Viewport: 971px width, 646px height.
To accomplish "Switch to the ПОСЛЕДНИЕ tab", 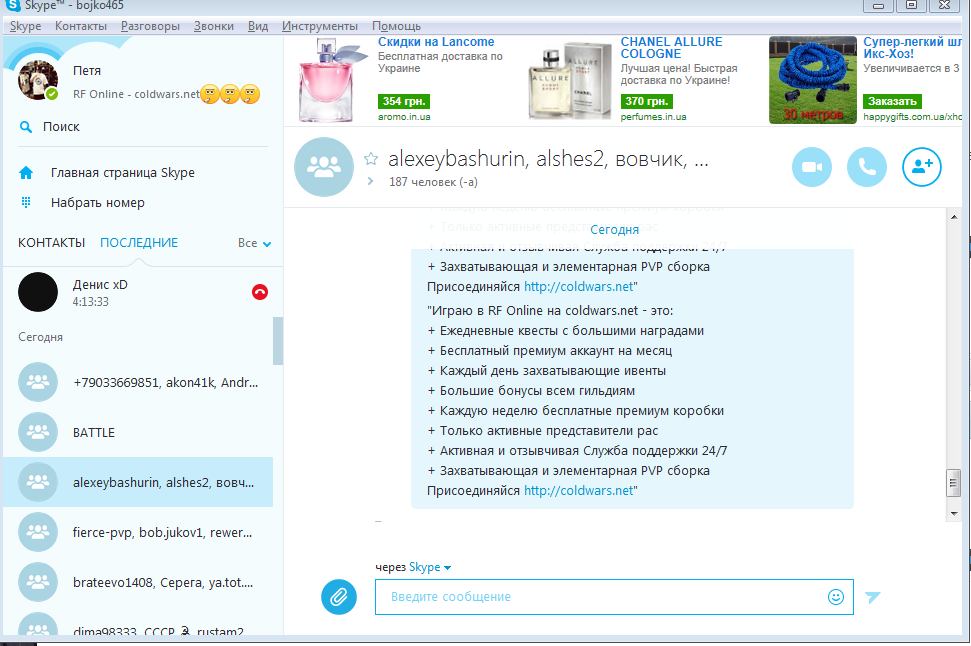I will 139,243.
